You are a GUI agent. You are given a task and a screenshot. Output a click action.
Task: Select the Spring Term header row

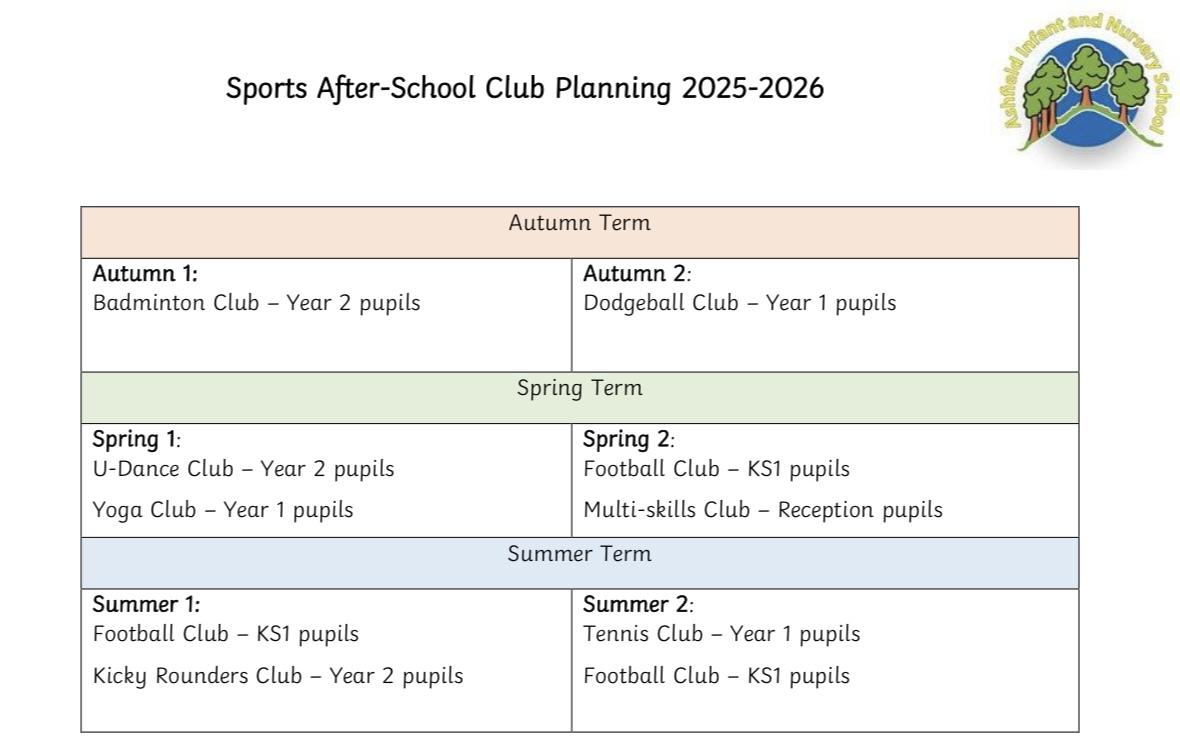pos(579,397)
